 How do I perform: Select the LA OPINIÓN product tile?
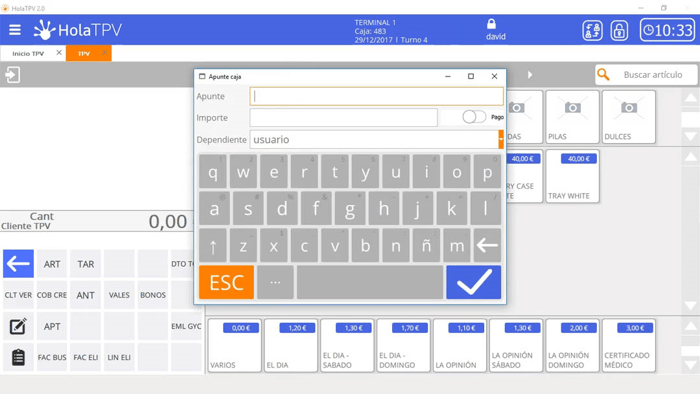click(459, 345)
